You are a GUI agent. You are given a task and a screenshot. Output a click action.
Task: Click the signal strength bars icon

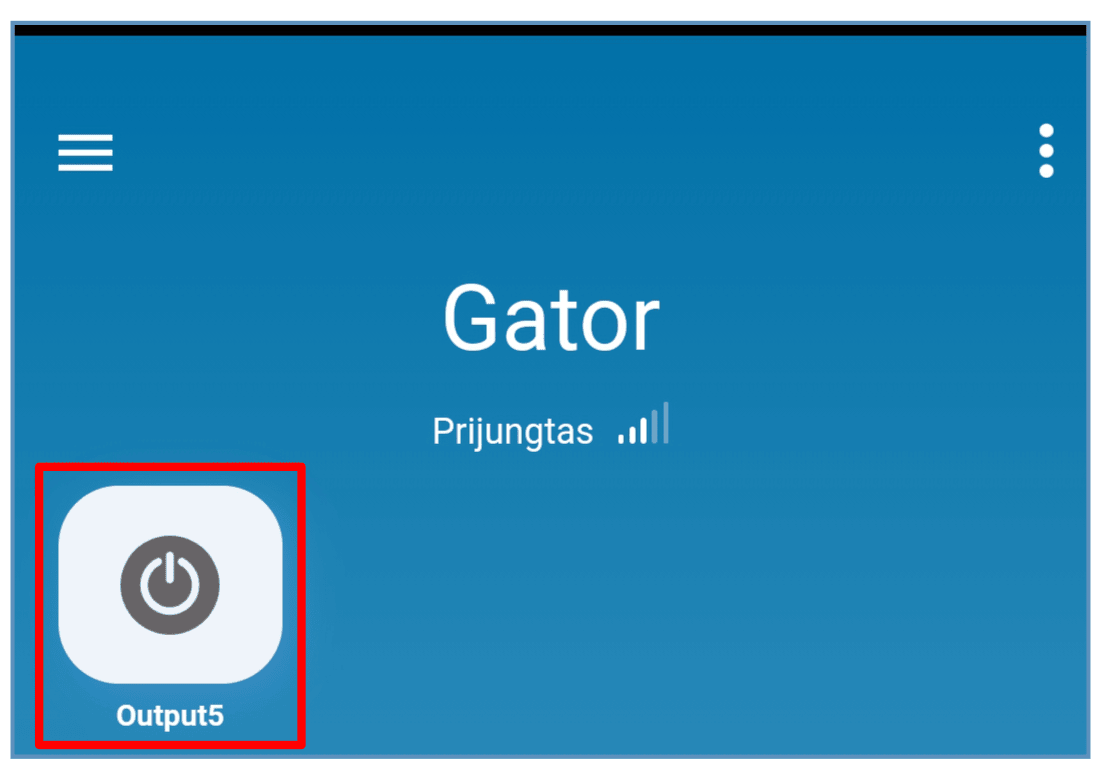643,424
